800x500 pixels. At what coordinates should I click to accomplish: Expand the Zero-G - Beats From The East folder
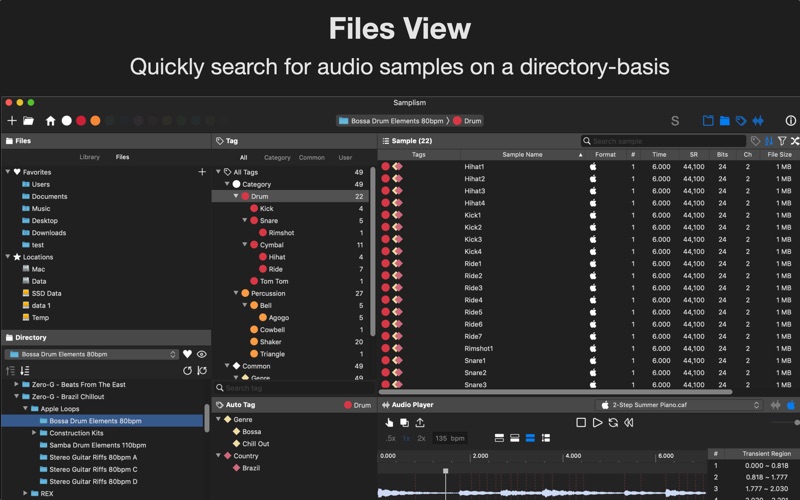point(16,384)
